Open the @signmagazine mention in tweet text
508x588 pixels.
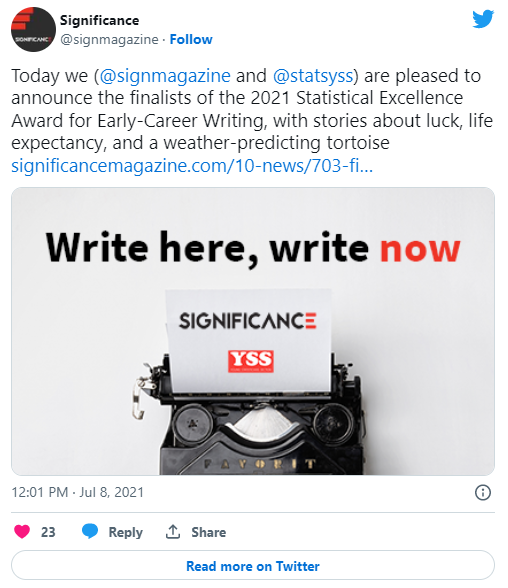tap(165, 76)
